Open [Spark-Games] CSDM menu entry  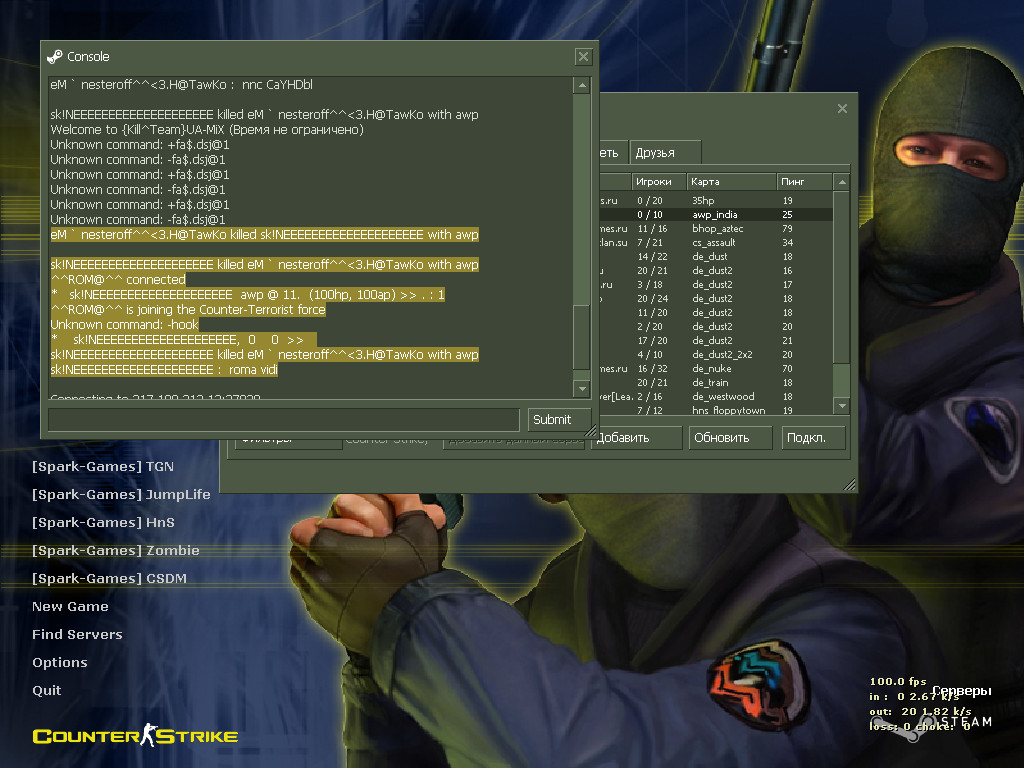110,579
